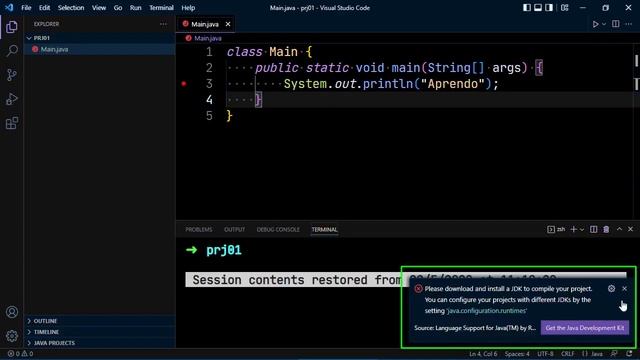
Task: Click the VS Code logo icon
Action: (9, 8)
